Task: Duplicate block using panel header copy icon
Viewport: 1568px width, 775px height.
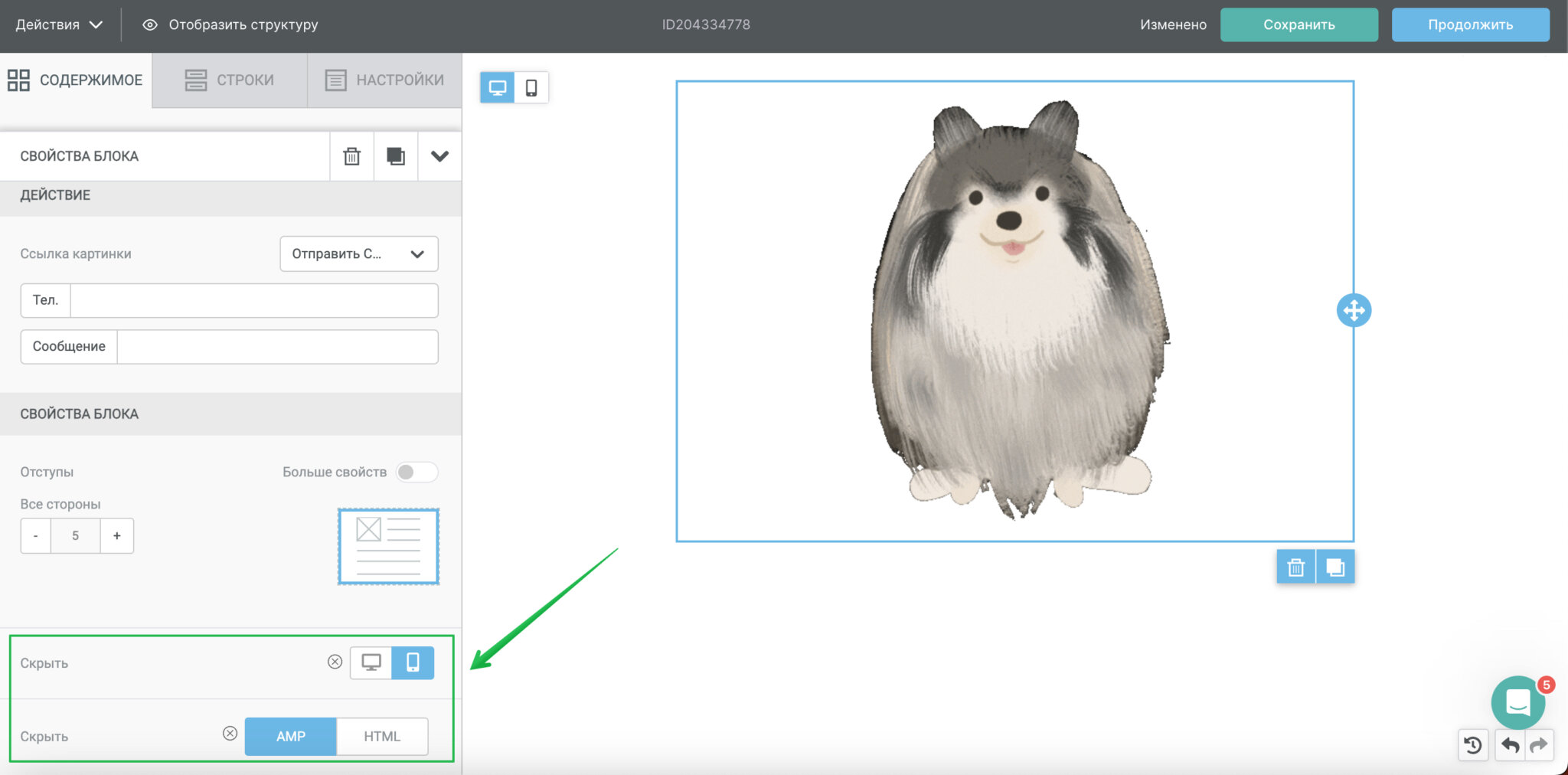Action: tap(395, 156)
